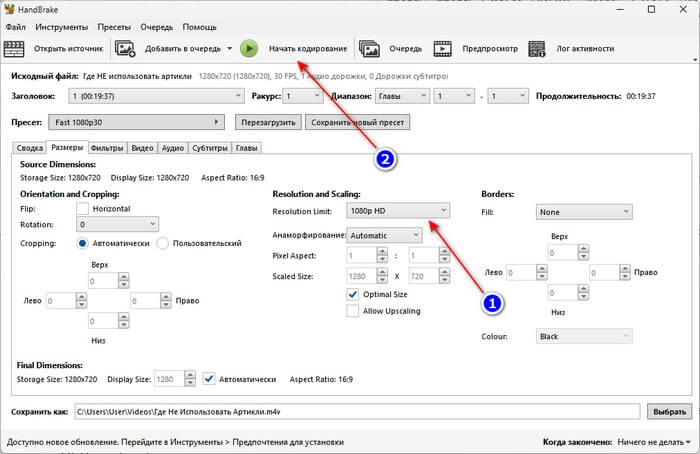
Task: Click the toolbar overflow arrow at right
Action: (695, 59)
